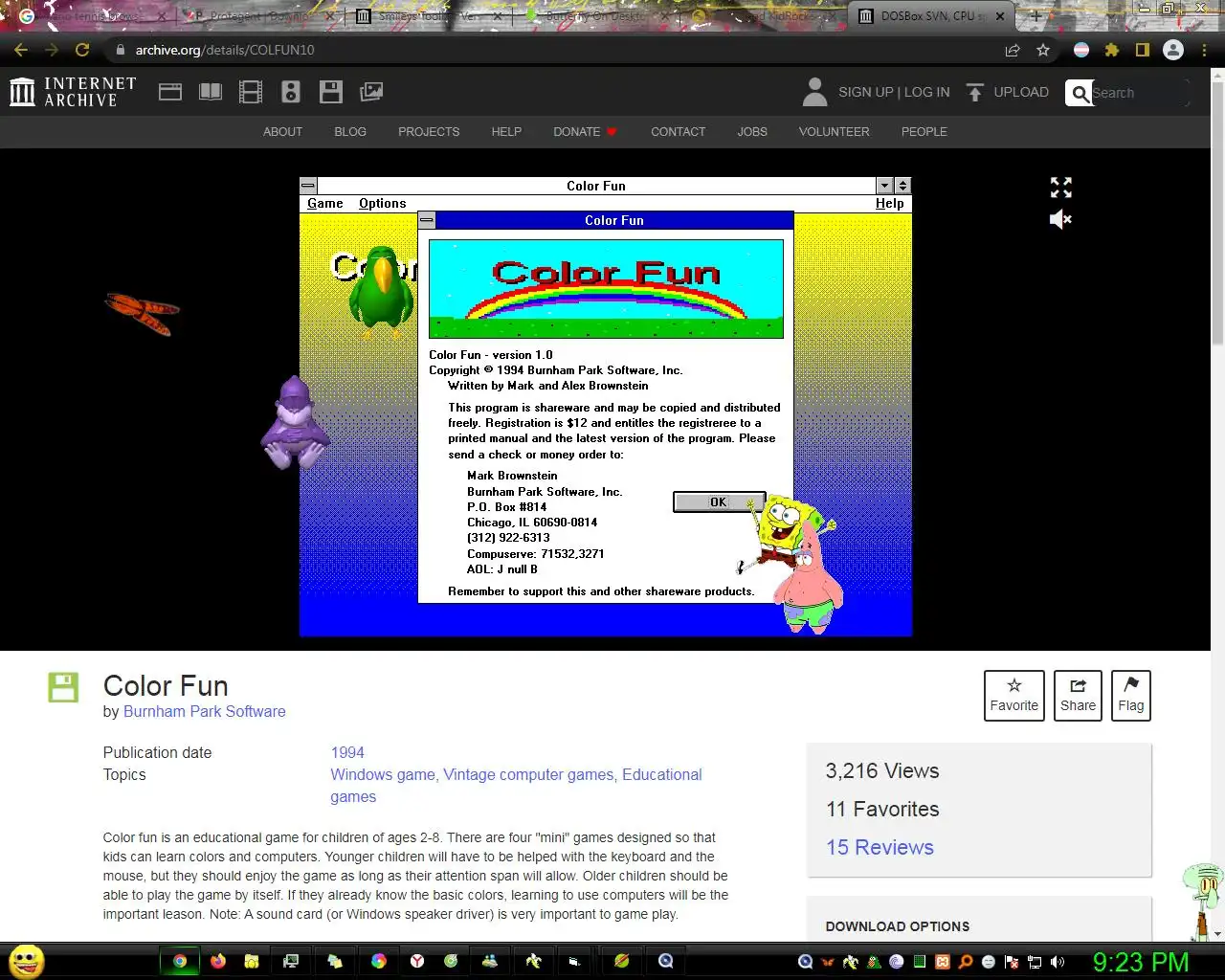Click SIGN UP in the header
The width and height of the screenshot is (1225, 980).
865,92
